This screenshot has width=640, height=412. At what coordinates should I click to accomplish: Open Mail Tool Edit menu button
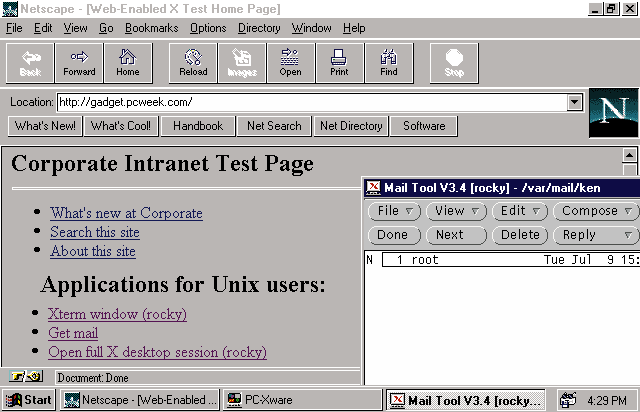tap(520, 211)
